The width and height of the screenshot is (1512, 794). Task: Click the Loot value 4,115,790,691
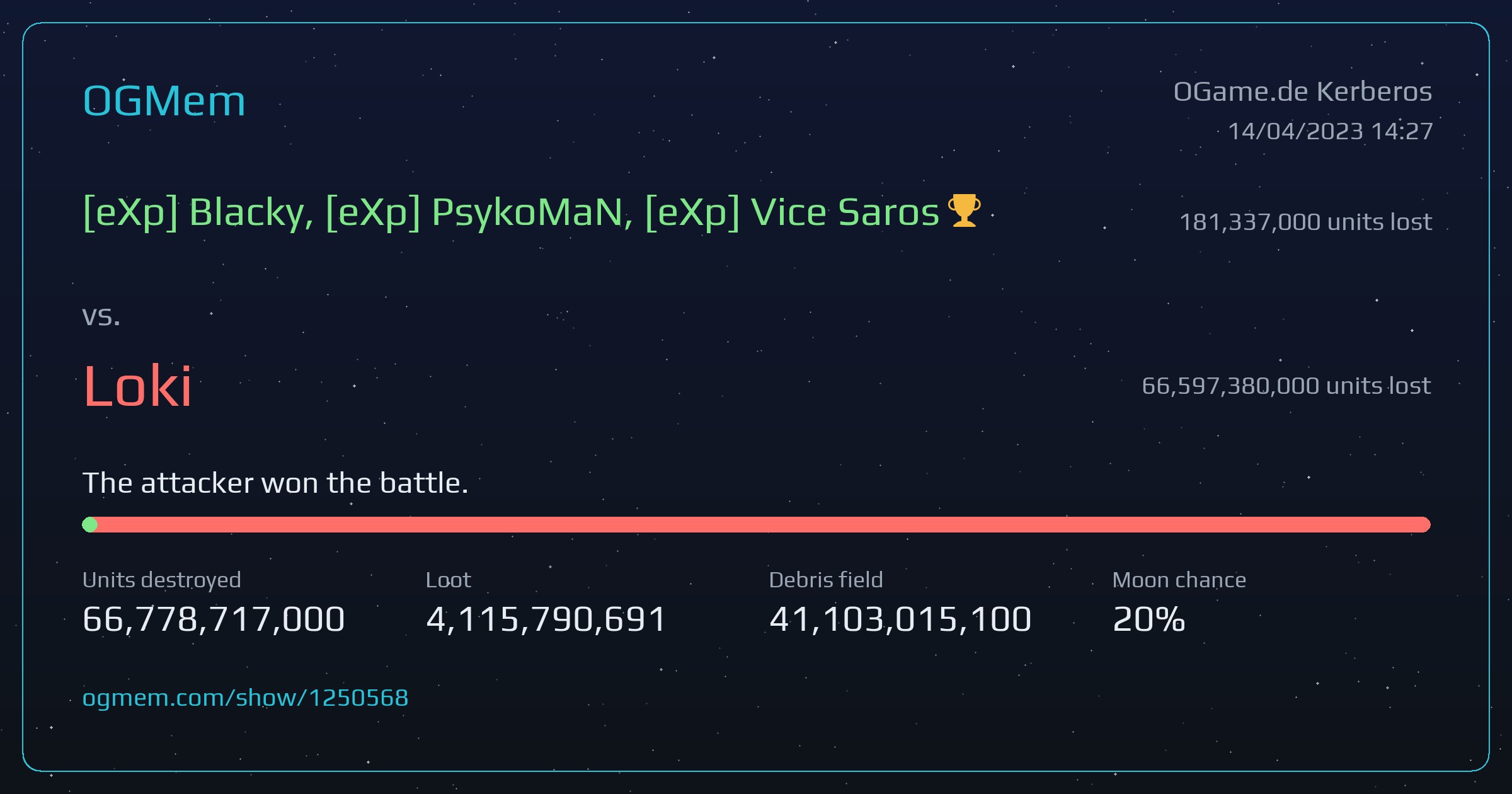(546, 619)
